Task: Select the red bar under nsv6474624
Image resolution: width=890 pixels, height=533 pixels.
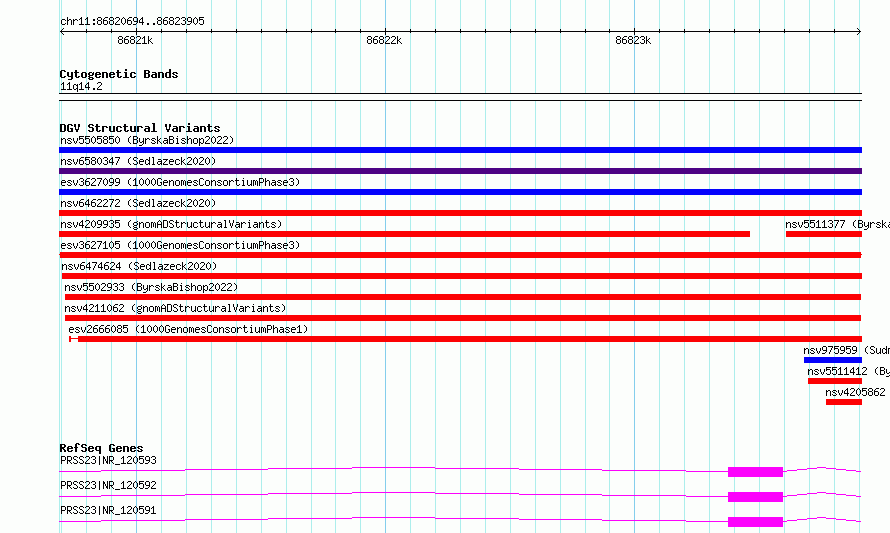Action: click(x=461, y=276)
